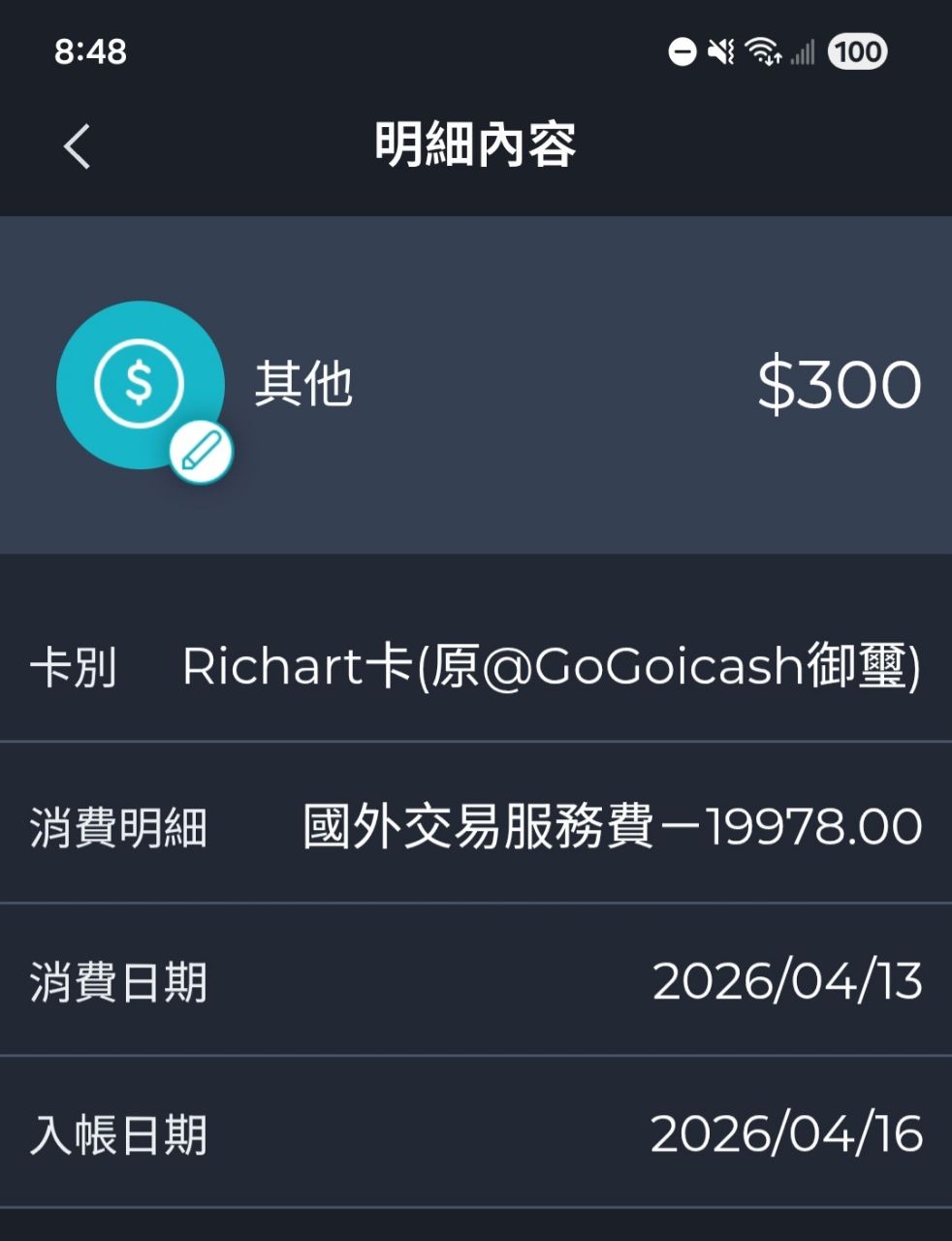This screenshot has width=952, height=1241.
Task: Select the 2026/04/16 posting date
Action: click(x=786, y=1134)
